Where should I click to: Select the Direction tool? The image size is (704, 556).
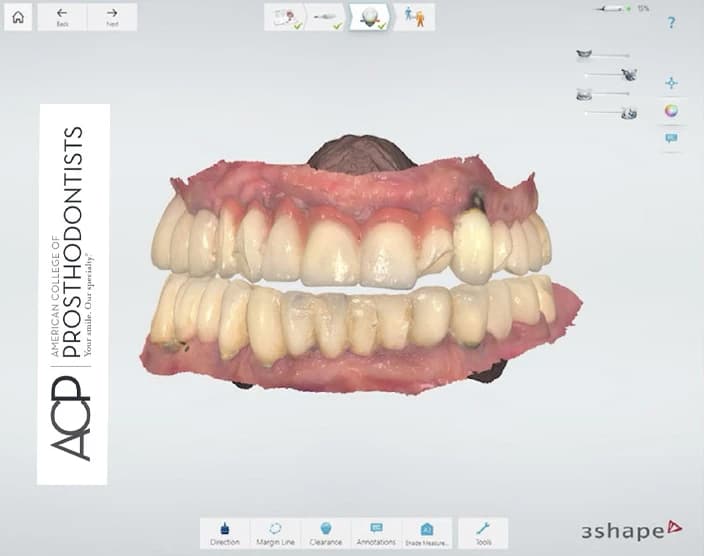click(x=225, y=533)
